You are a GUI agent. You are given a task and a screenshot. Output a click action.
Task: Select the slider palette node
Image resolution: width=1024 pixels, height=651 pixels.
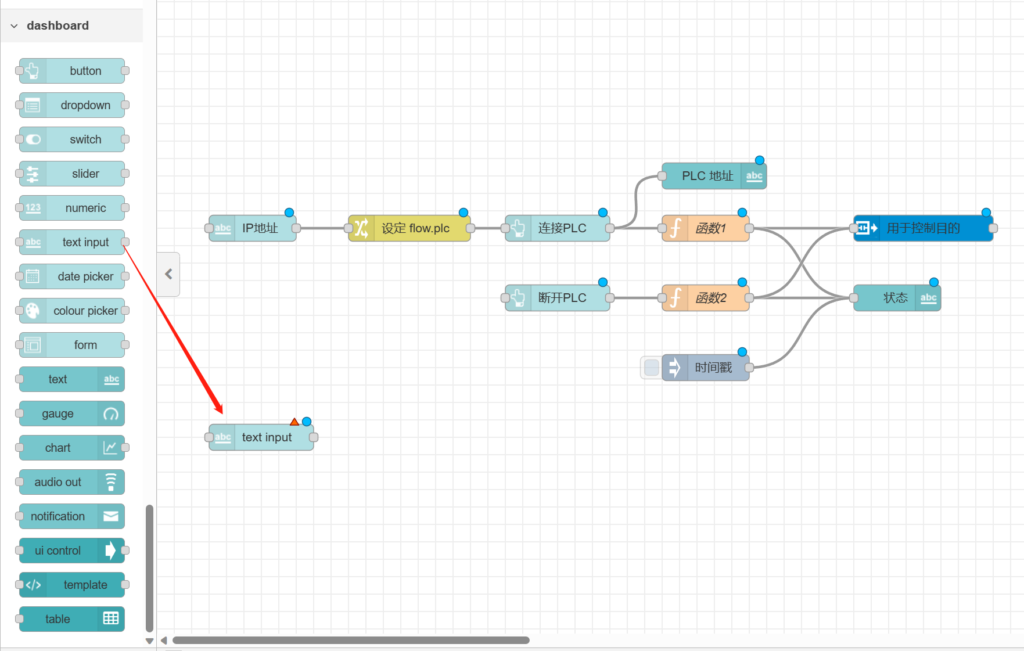click(x=72, y=174)
